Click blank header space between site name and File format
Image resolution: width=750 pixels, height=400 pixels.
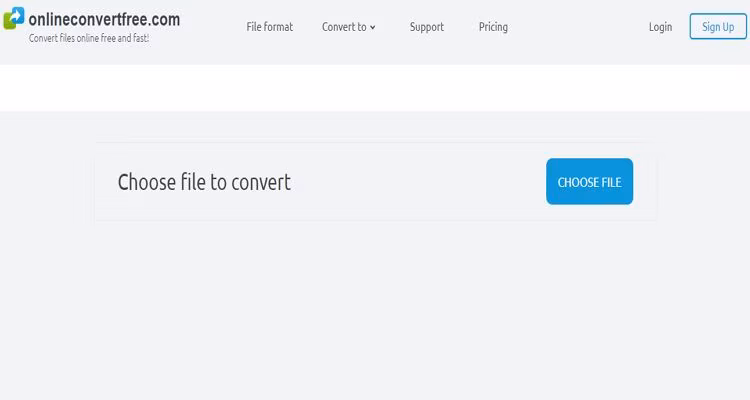pyautogui.click(x=212, y=27)
